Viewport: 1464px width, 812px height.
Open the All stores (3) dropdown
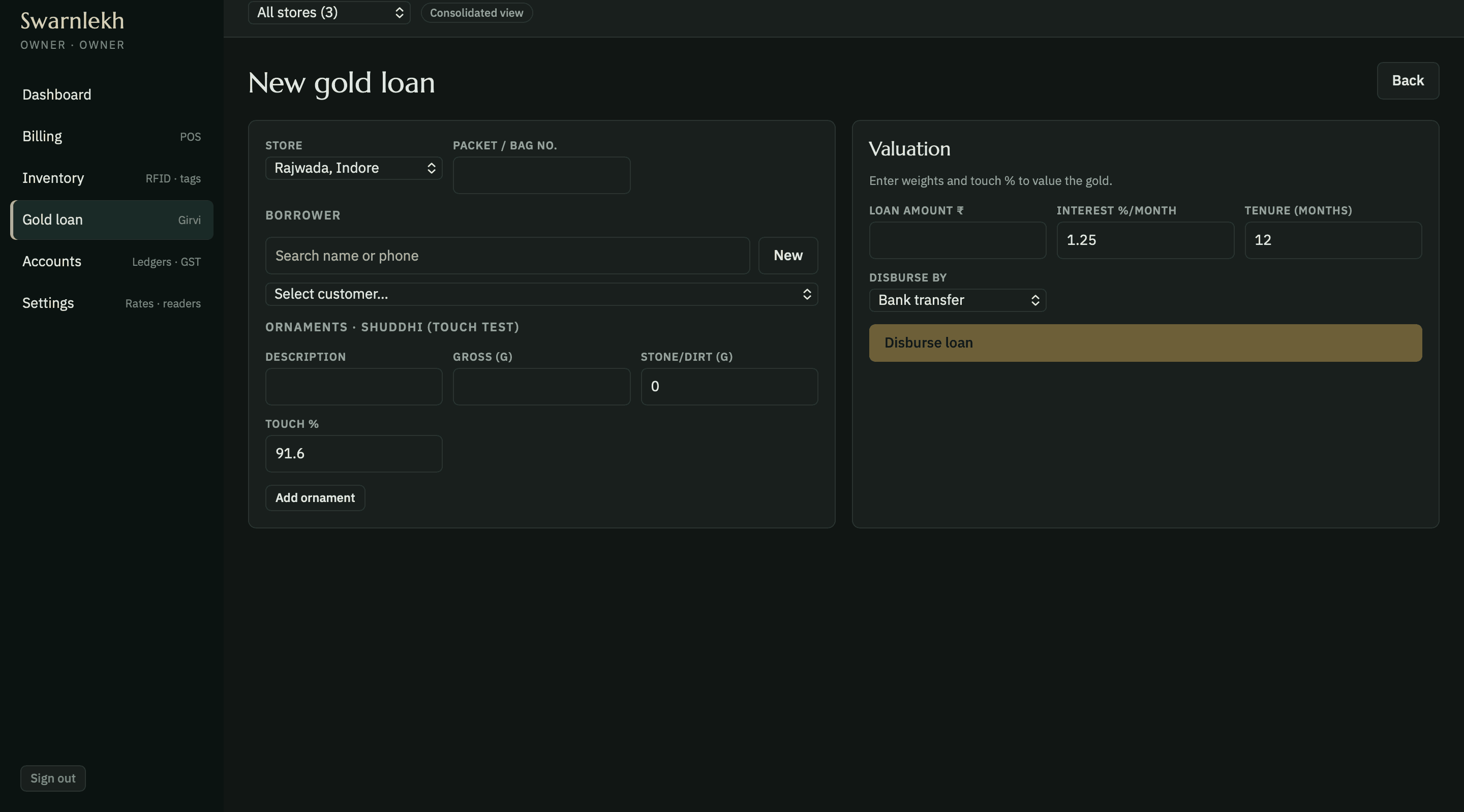329,13
